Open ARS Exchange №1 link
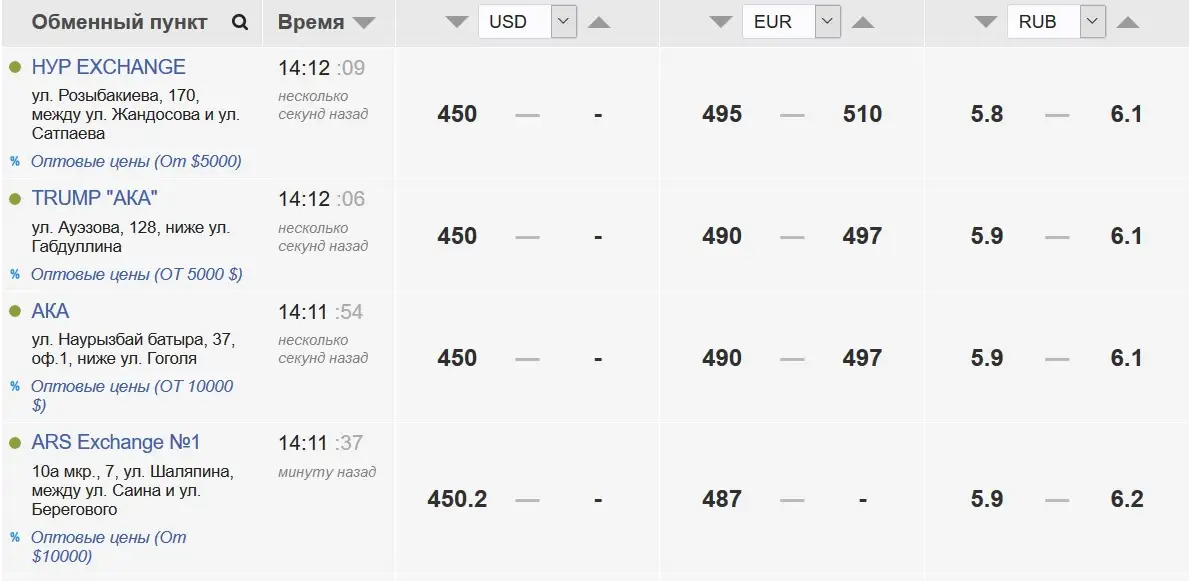Screen dimensions: 1189x581 coord(116,442)
